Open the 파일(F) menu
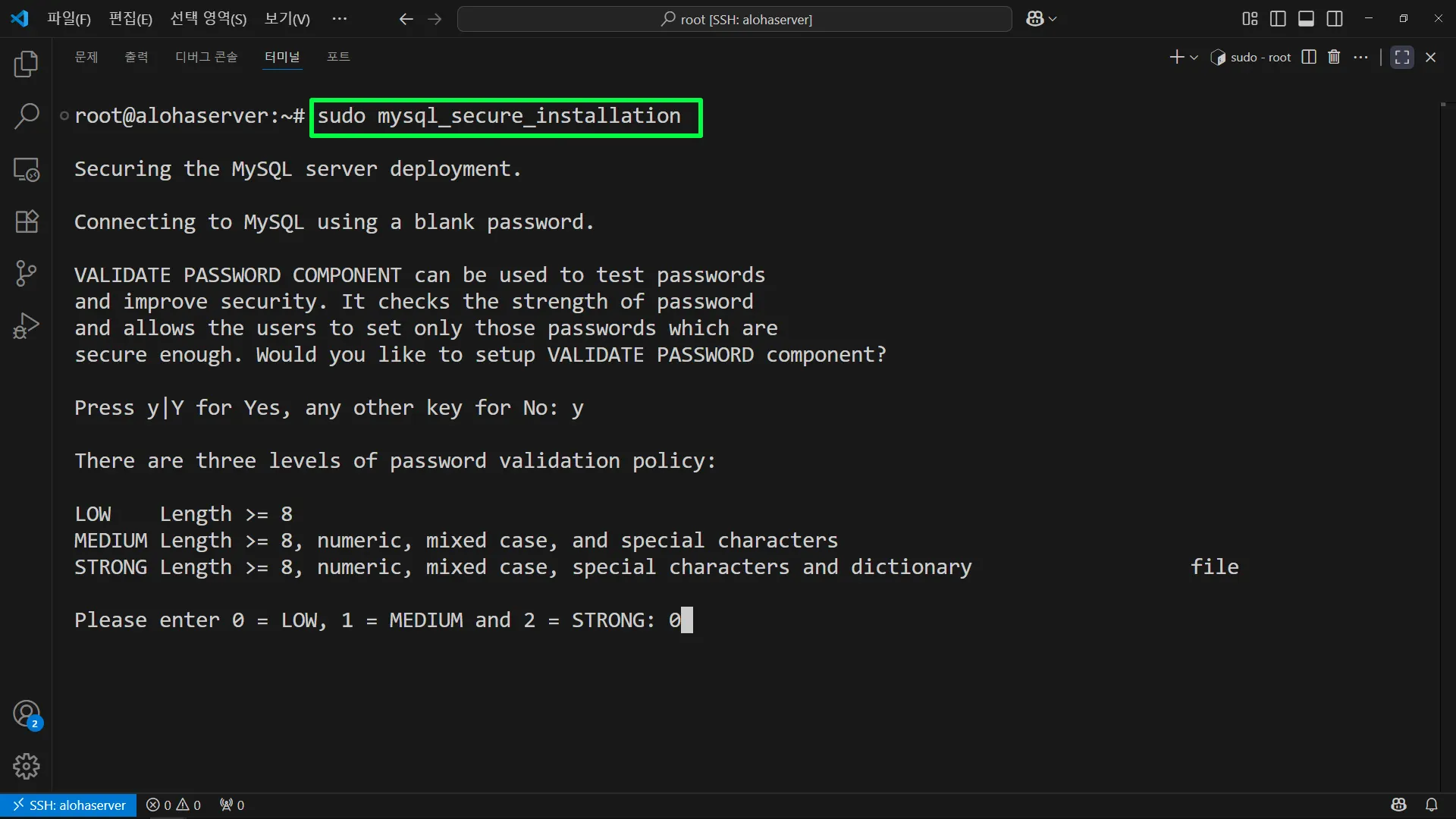Screen dimensions: 1456x819 pyautogui.click(x=68, y=19)
